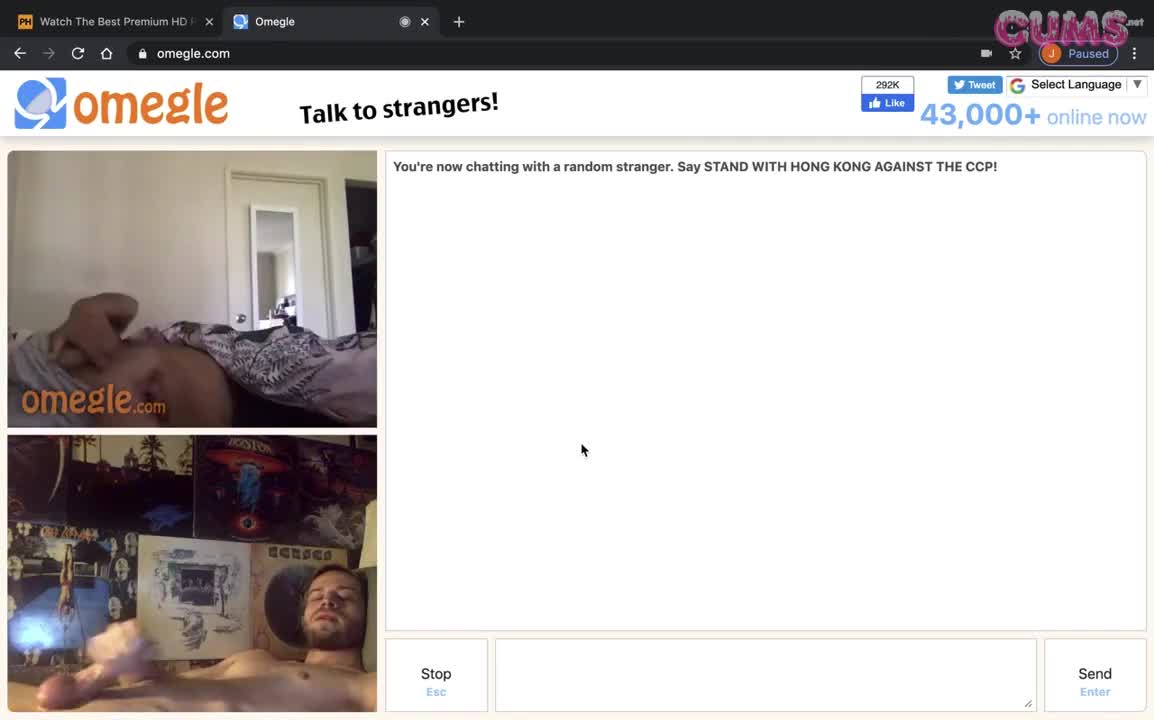Screen dimensions: 1154x720
Task: Open the Select Language dropdown arrow
Action: point(1137,84)
